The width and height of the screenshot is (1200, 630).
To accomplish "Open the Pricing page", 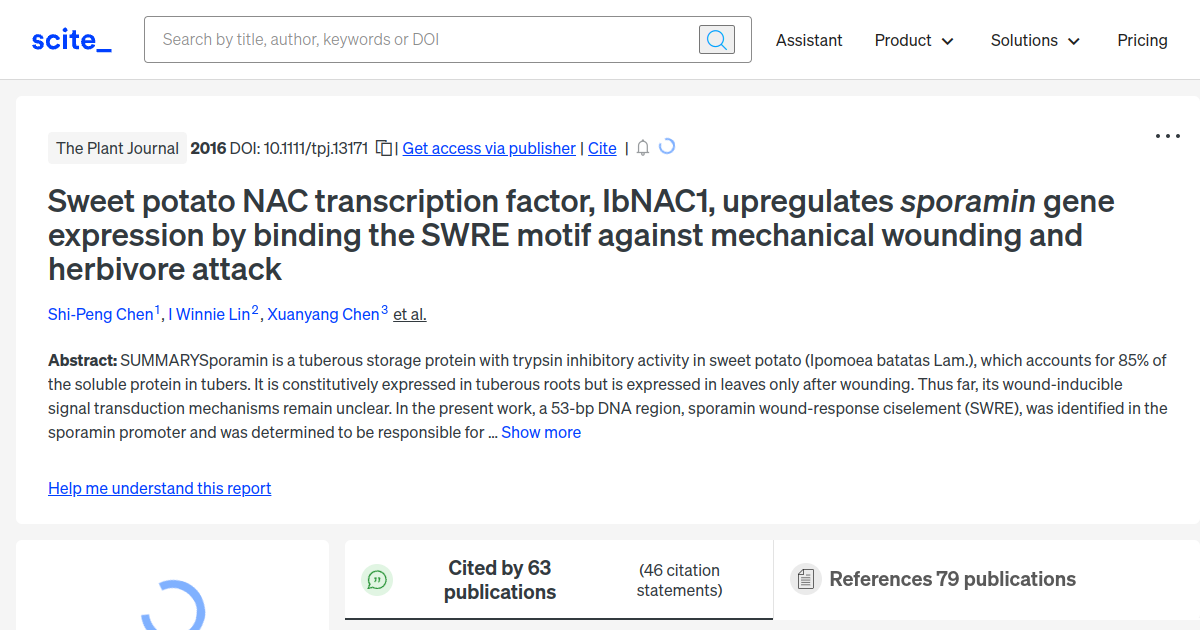I will click(x=1142, y=40).
